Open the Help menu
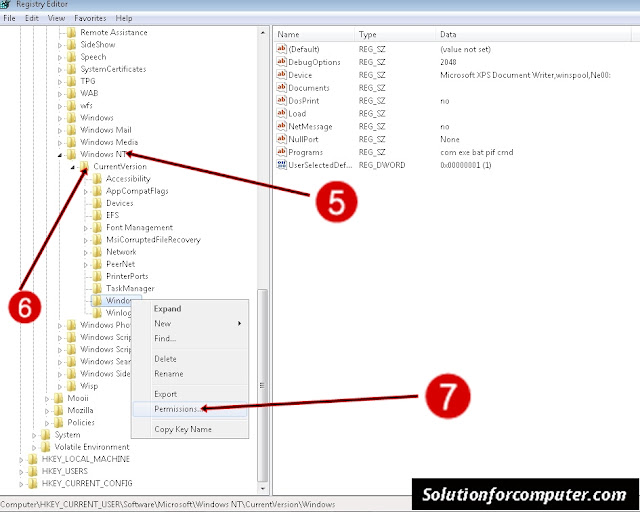This screenshot has width=640, height=512. click(124, 18)
